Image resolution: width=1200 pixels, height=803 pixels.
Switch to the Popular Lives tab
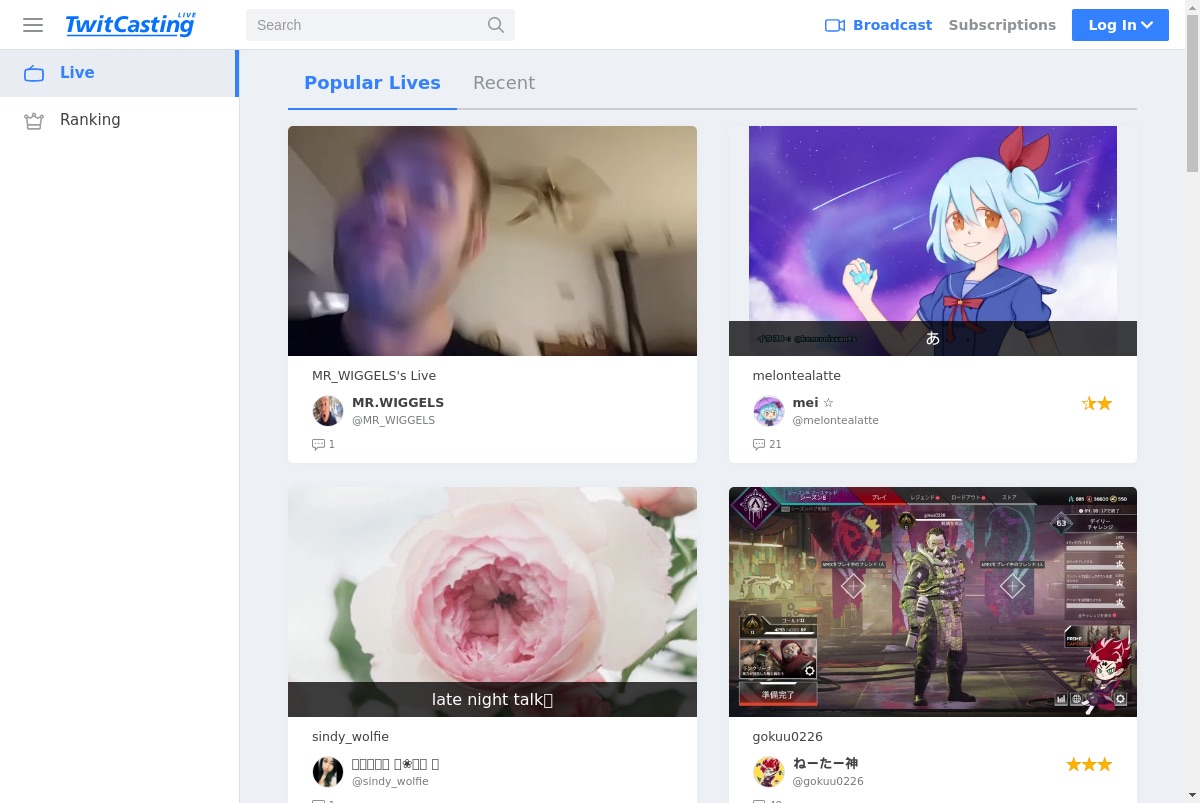(372, 83)
